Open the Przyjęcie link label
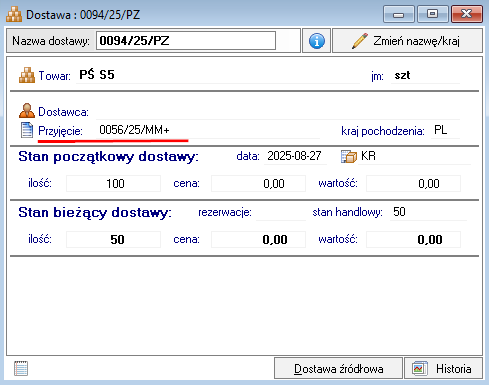 tap(60, 131)
